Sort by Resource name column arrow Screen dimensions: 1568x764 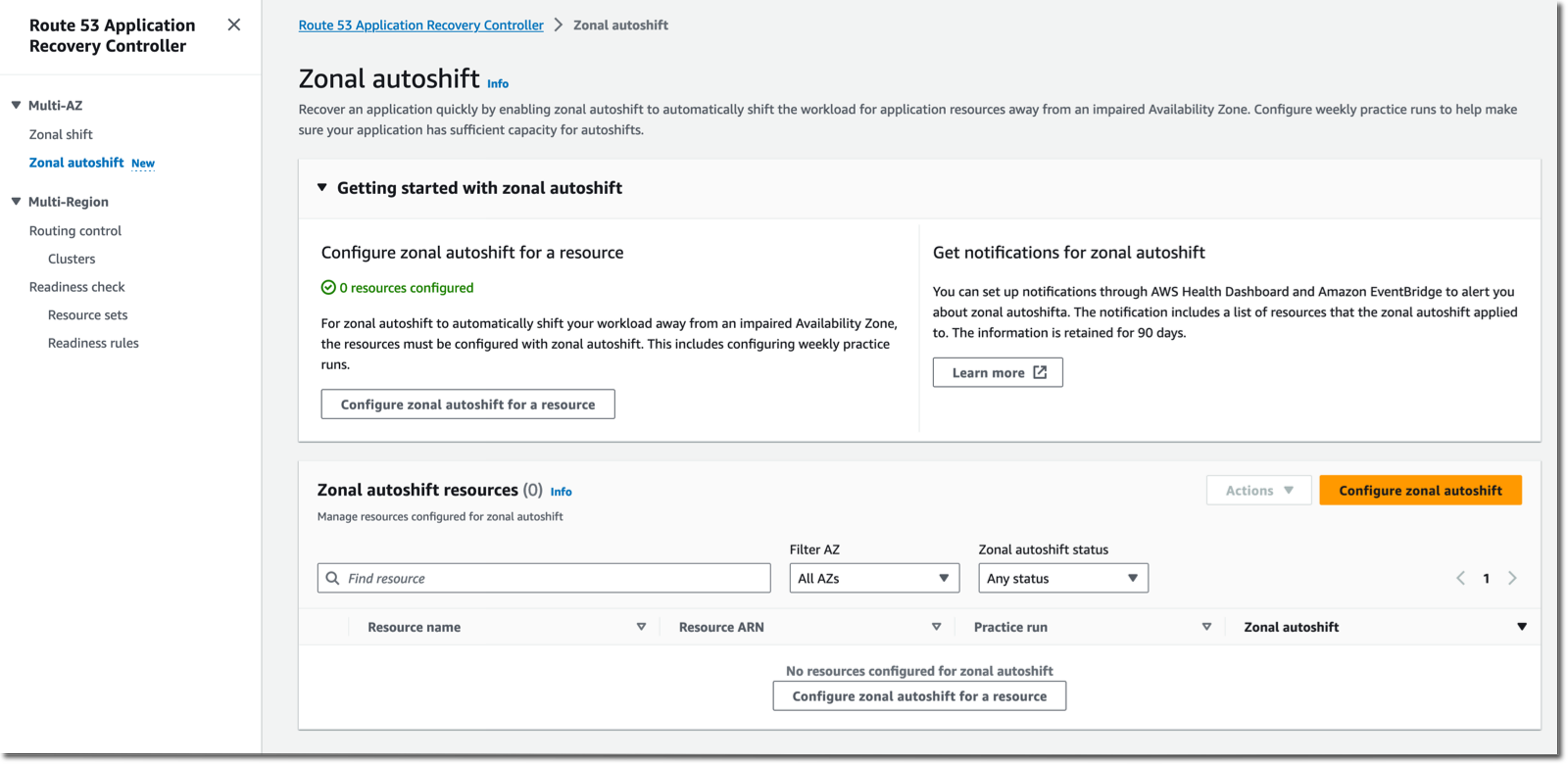click(641, 627)
